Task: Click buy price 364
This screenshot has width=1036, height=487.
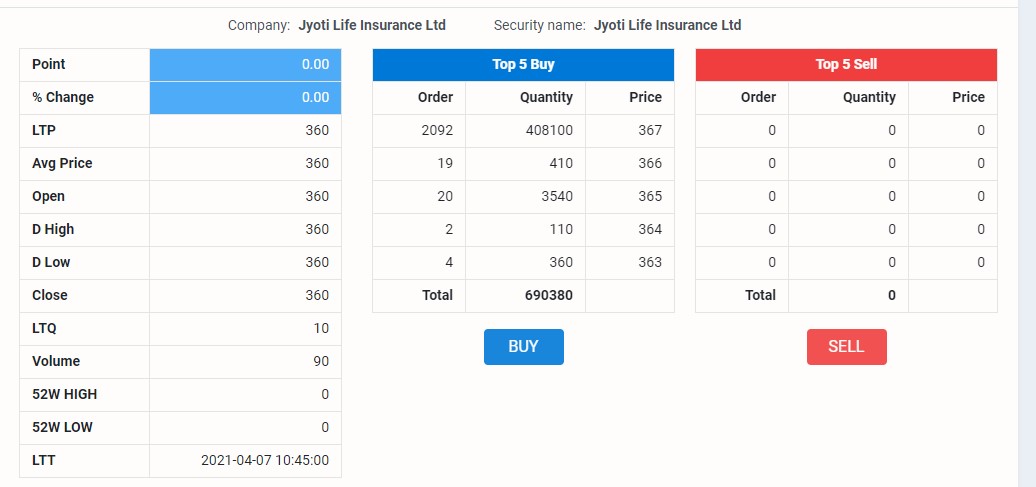Action: (650, 229)
